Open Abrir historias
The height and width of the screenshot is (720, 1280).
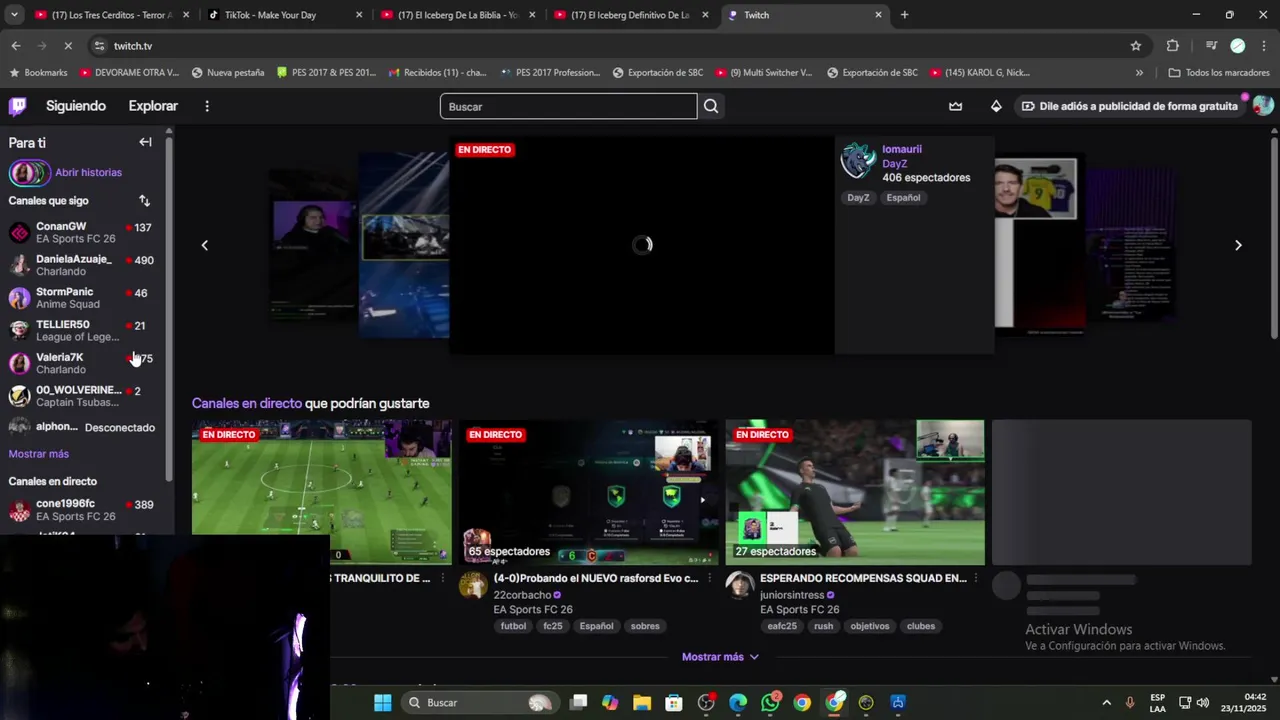point(65,173)
